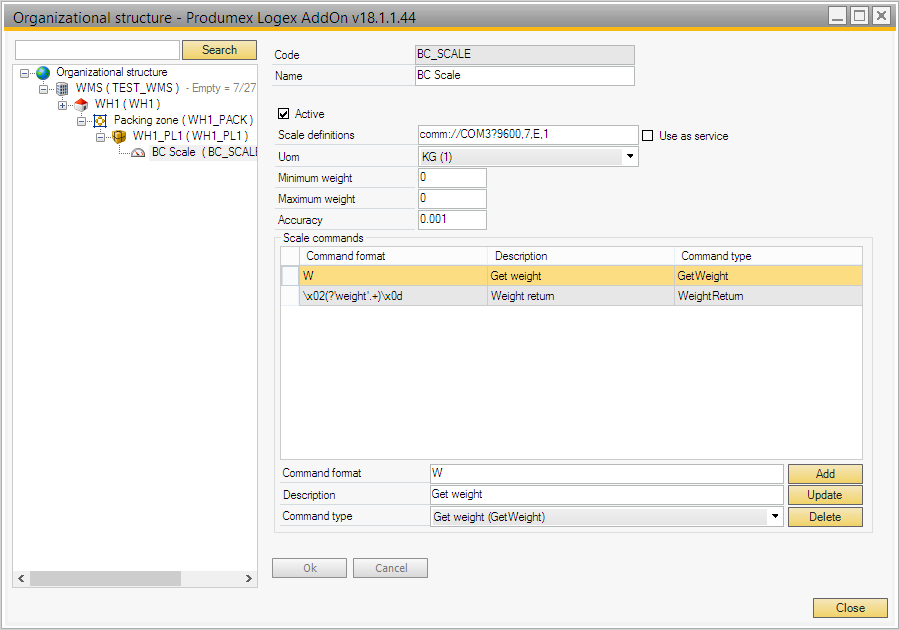
Task: Expand the WH1 warehouse tree node
Action: click(x=62, y=105)
